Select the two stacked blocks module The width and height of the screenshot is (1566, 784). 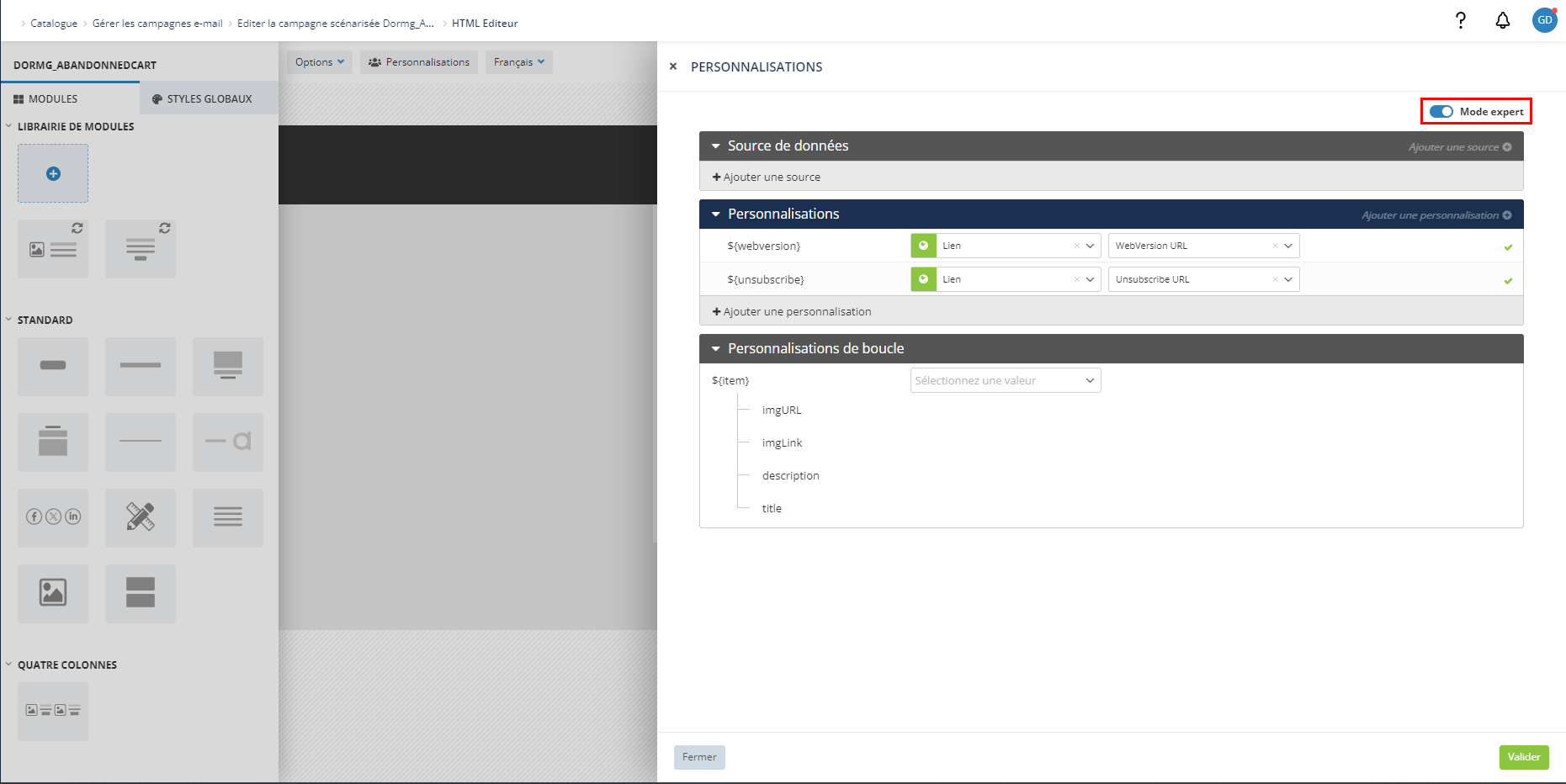[141, 594]
